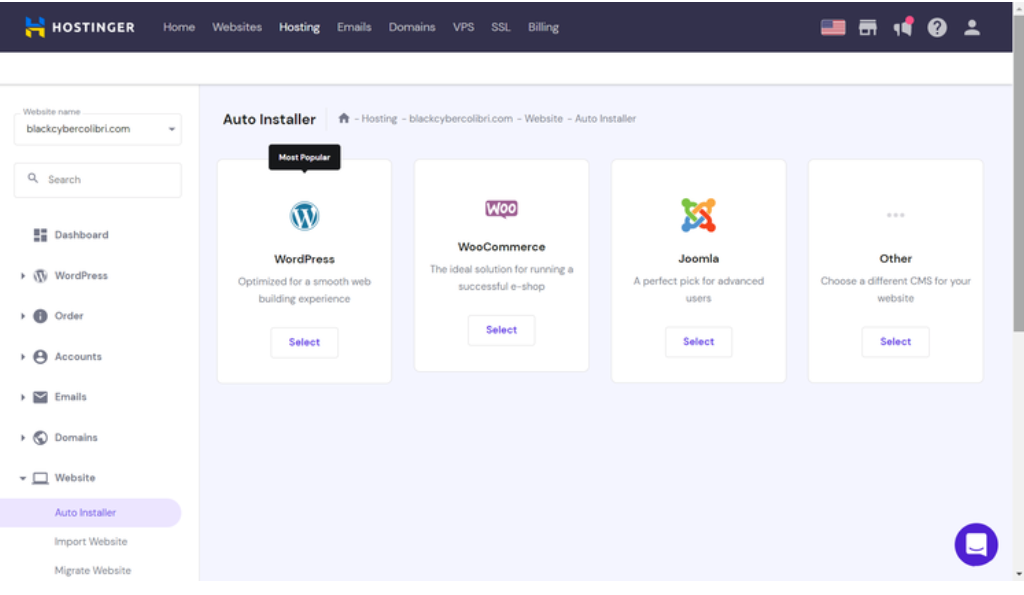Expand the Emails sidebar section arrow
1024x595 pixels.
coord(23,397)
